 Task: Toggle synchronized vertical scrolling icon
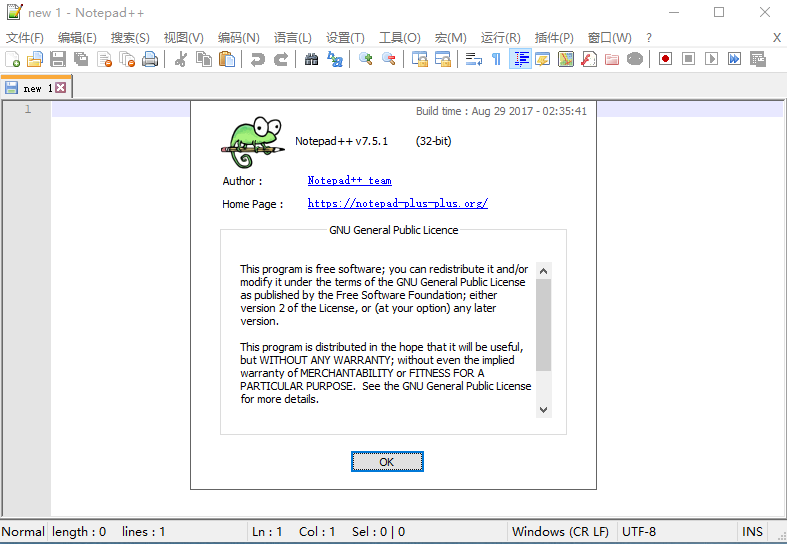coord(420,59)
